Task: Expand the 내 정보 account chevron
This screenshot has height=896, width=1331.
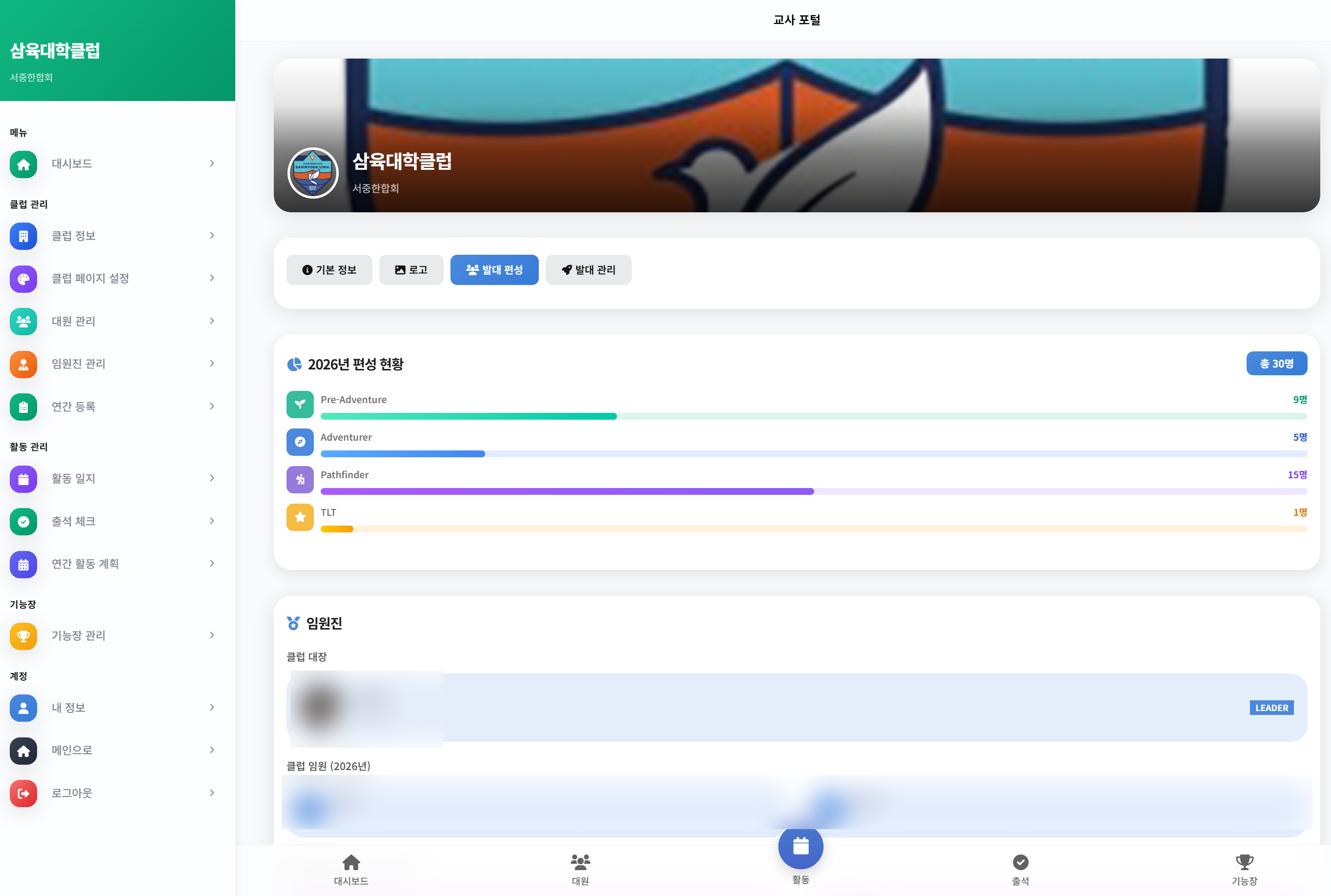Action: coord(212,708)
